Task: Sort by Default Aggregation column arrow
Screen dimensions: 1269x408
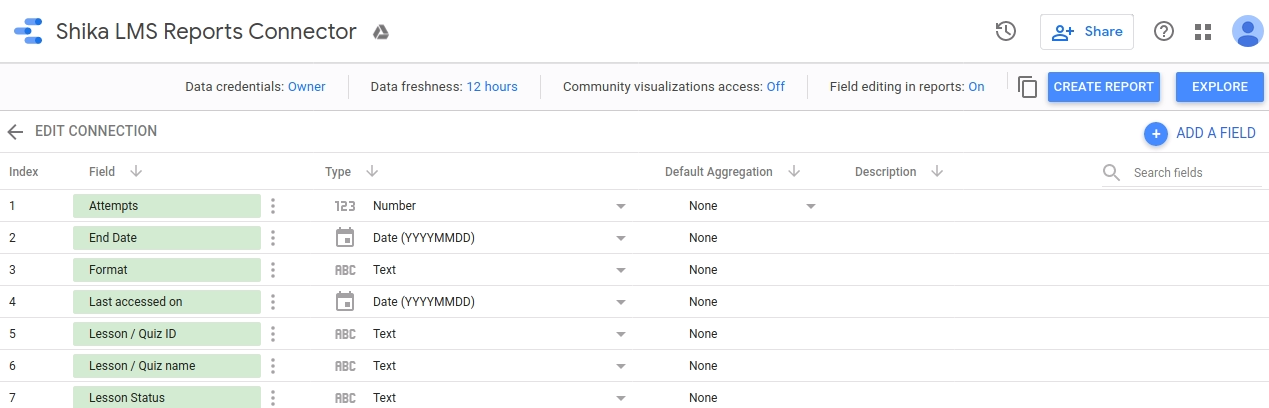Action: (794, 171)
